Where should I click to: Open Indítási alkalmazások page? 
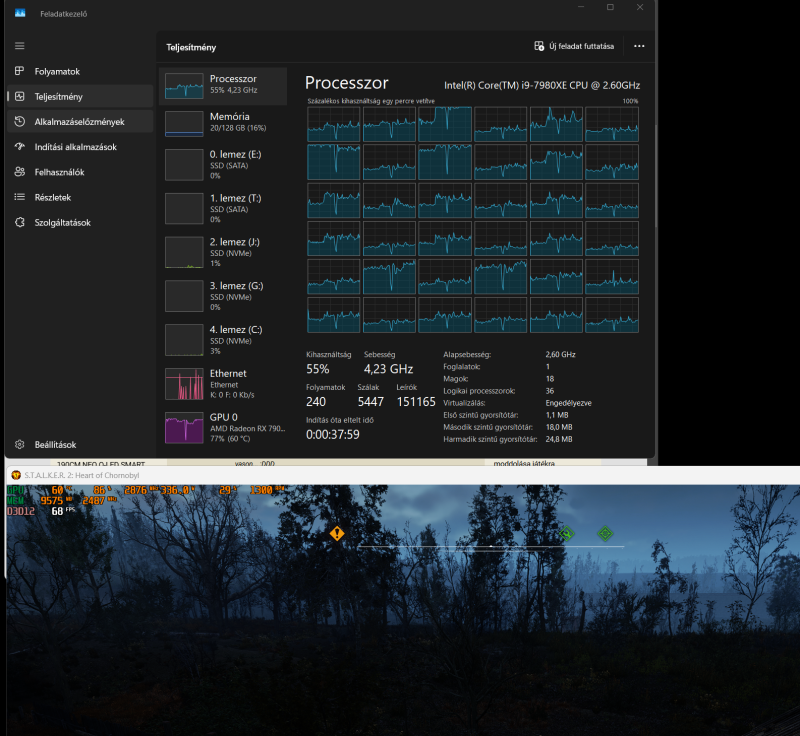tap(80, 147)
